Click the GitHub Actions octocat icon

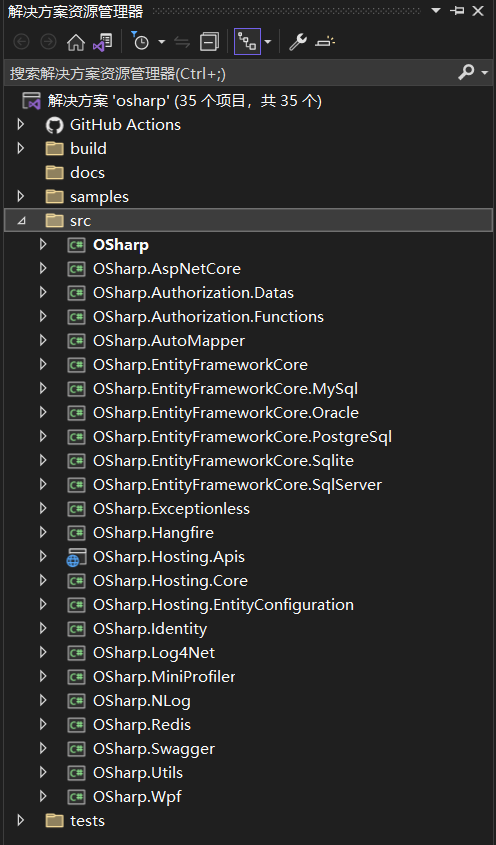tap(54, 125)
